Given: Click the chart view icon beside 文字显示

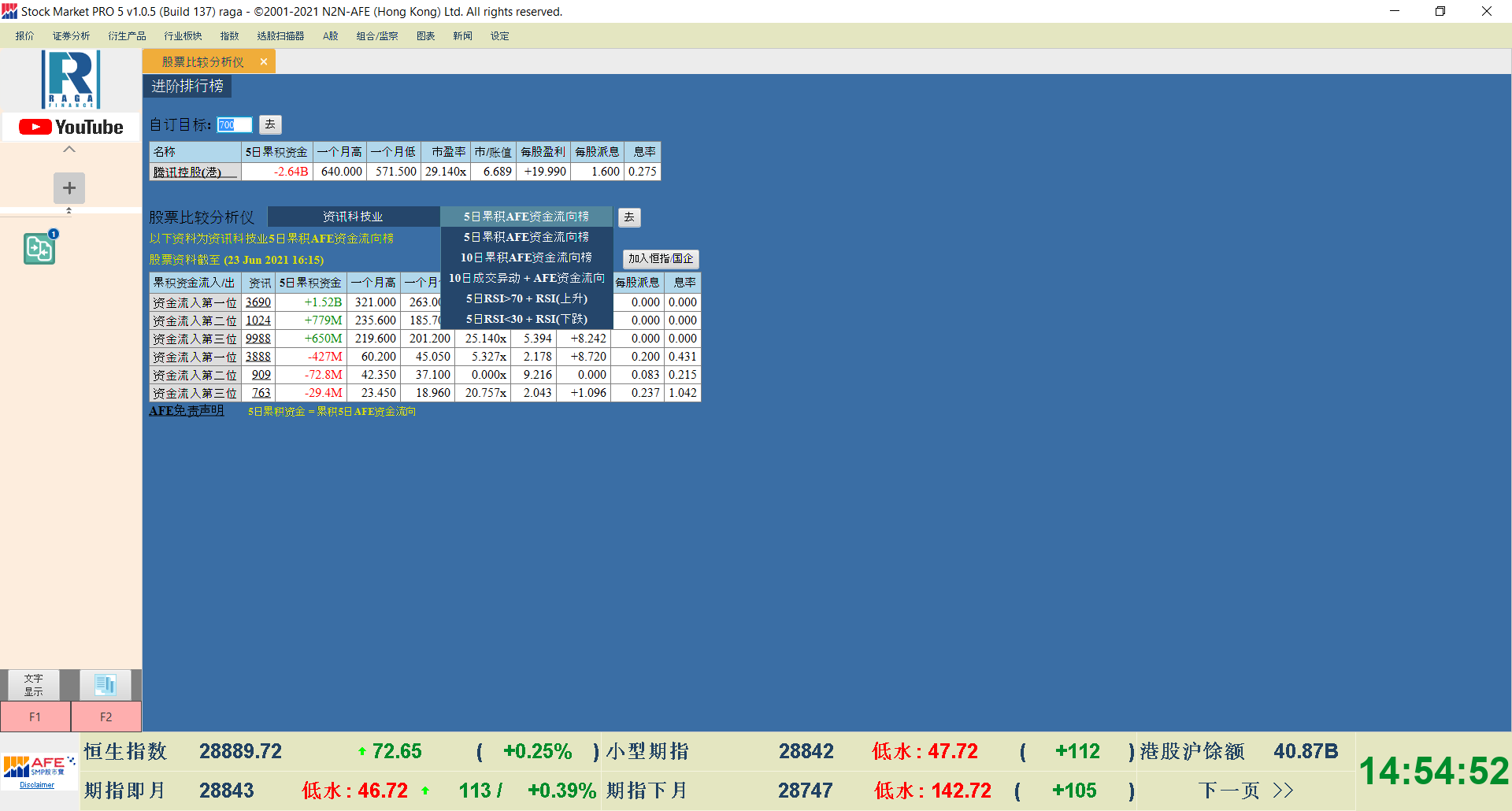Looking at the screenshot, I should click(x=106, y=684).
